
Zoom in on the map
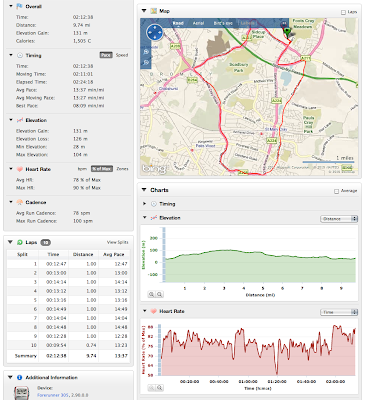[146, 52]
